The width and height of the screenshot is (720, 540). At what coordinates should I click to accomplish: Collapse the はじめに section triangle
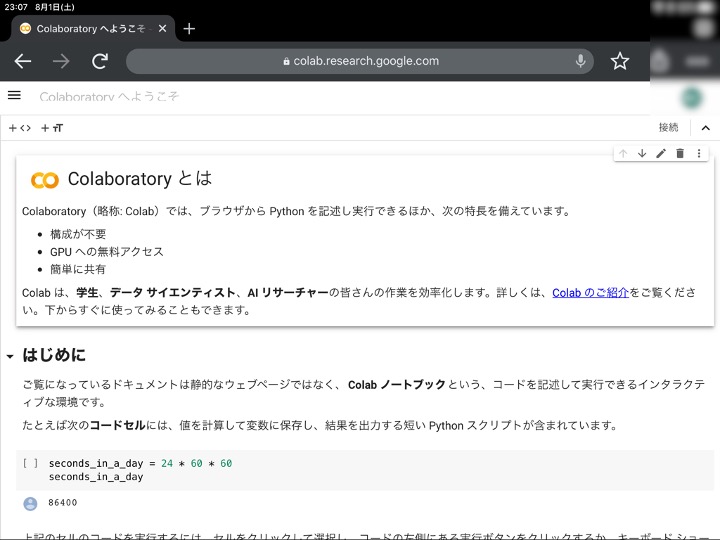pos(10,356)
